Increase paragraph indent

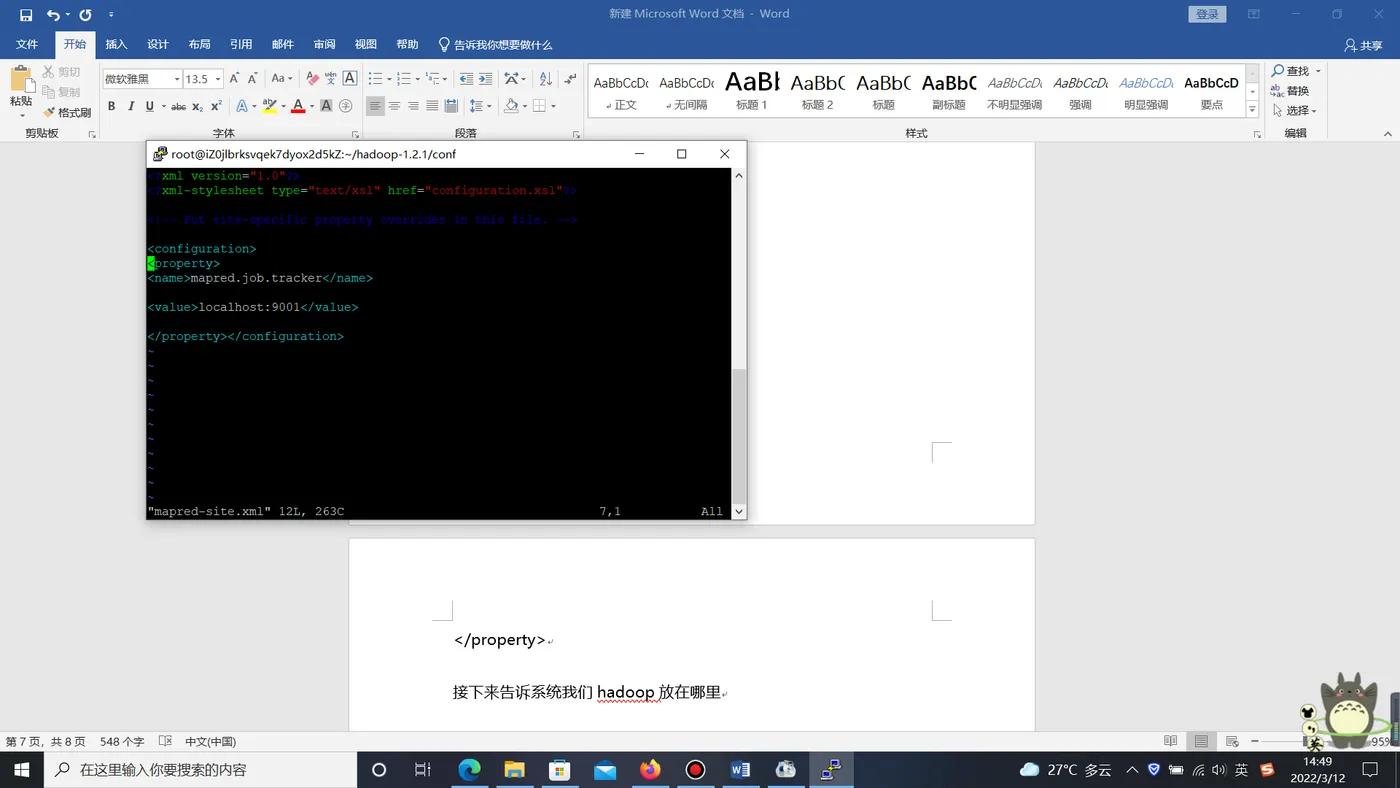coord(485,78)
